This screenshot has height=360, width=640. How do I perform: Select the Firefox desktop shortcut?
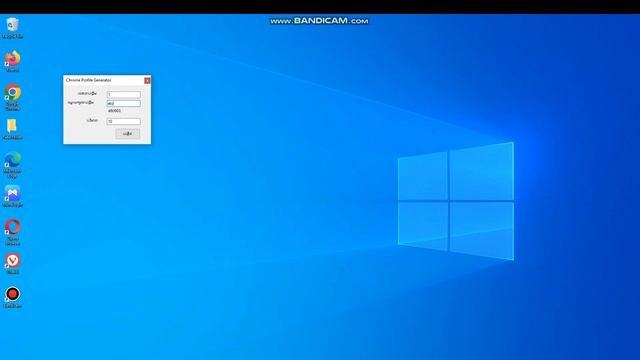[x=13, y=62]
